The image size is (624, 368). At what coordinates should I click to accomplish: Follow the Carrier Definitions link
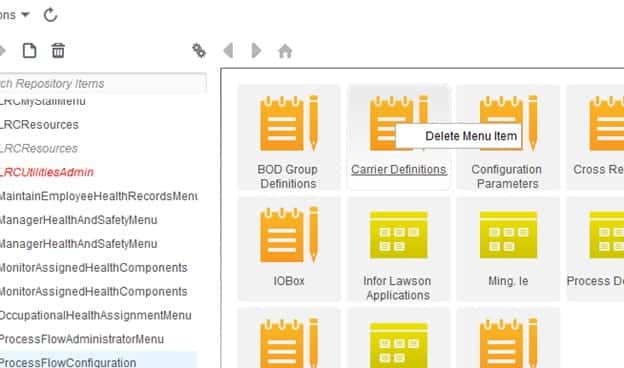399,170
